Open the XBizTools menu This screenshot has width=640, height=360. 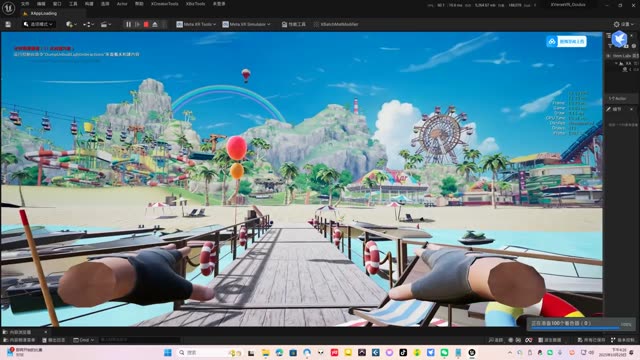click(x=196, y=4)
